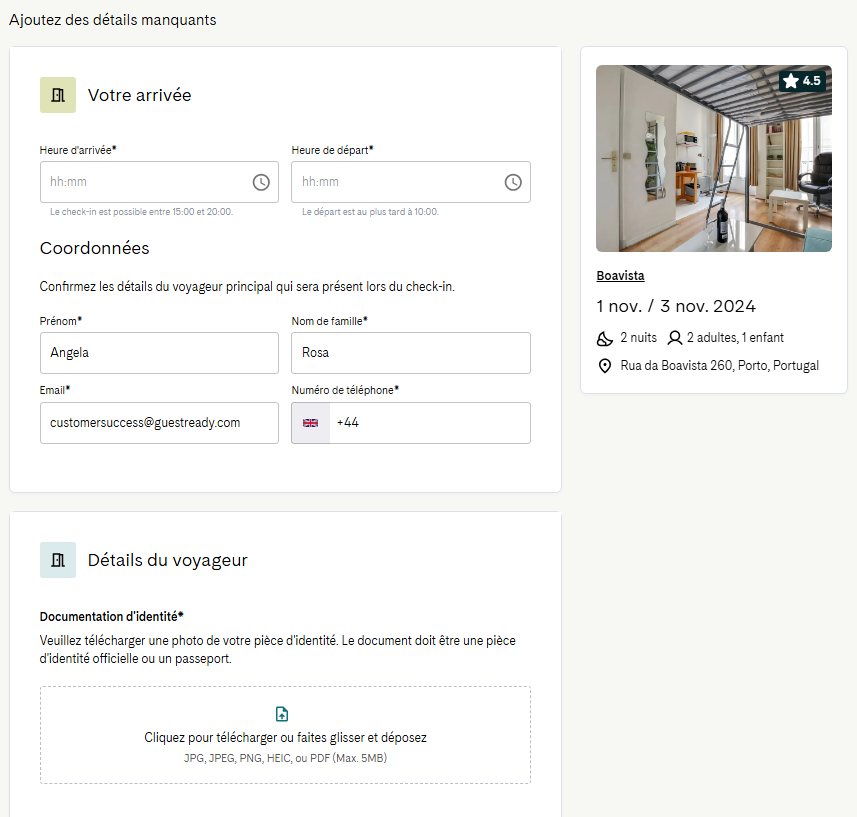Focus the Heure de départ time input

click(x=411, y=182)
